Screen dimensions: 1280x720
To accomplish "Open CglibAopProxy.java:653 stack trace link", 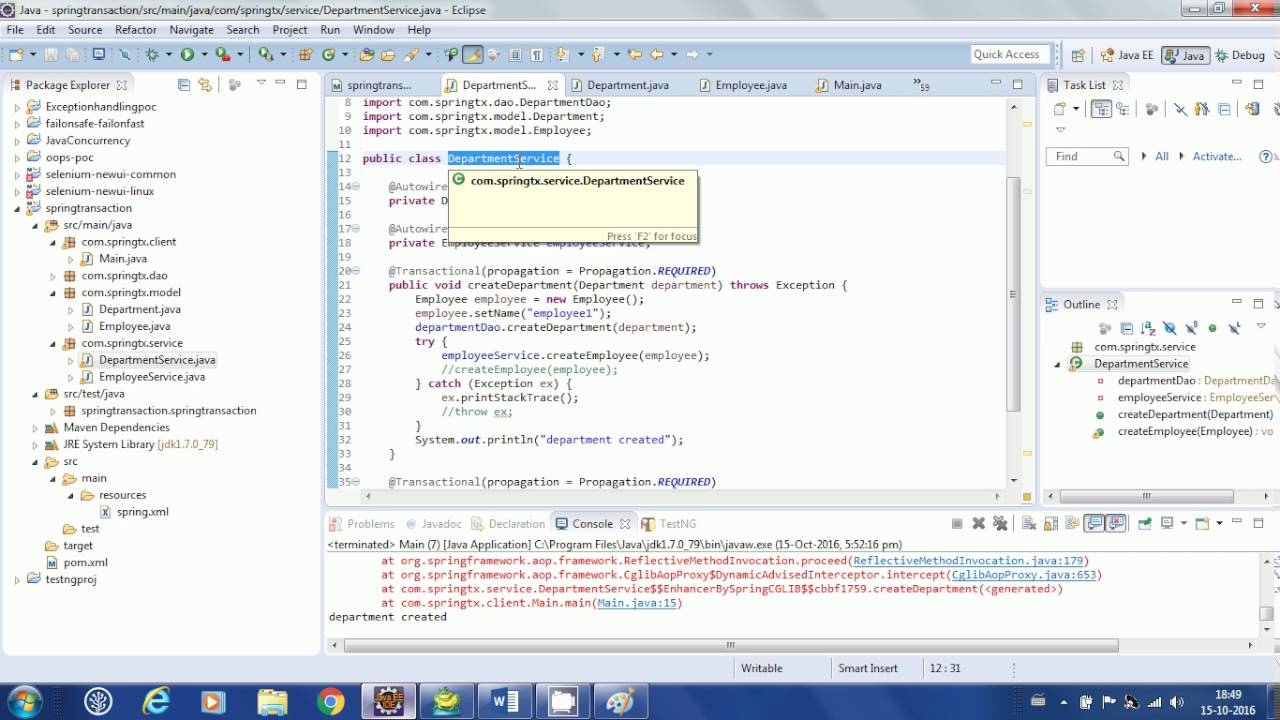I will click(x=1023, y=575).
